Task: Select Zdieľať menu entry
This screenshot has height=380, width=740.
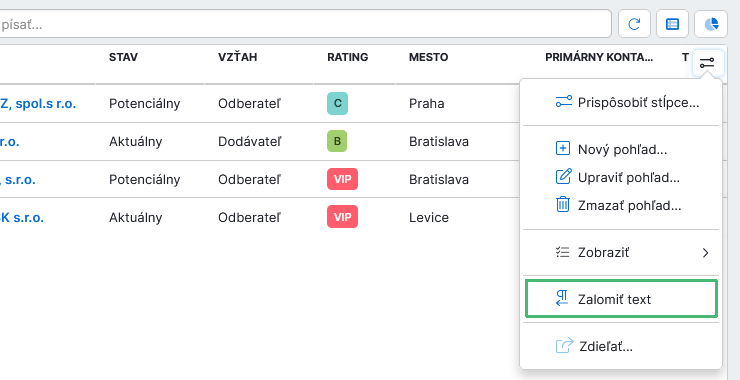Action: tap(621, 347)
